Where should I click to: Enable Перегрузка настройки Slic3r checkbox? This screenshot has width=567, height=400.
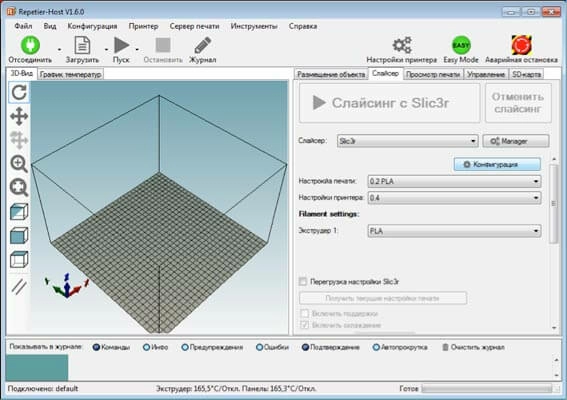(303, 281)
